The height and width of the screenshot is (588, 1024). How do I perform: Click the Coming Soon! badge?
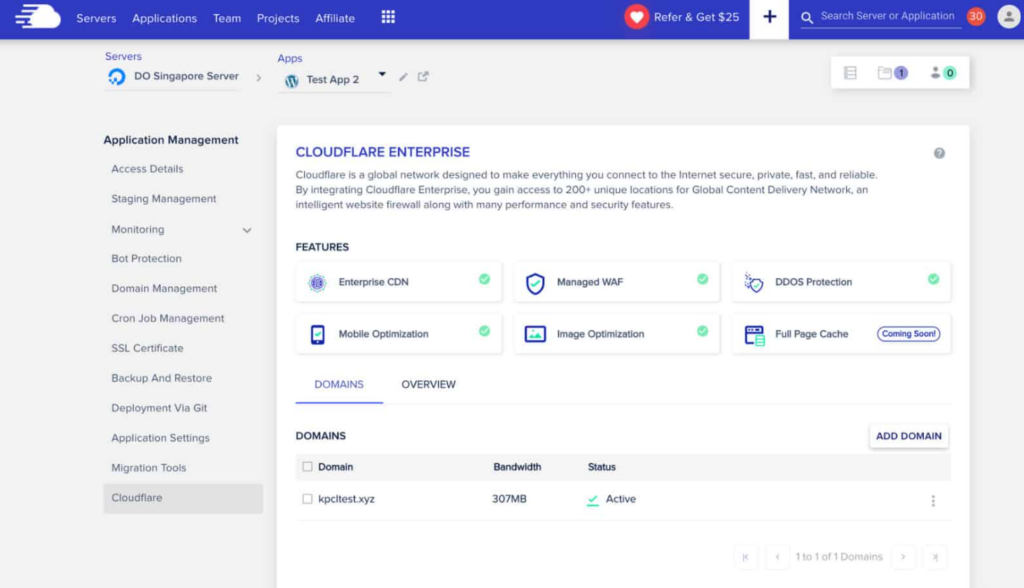click(908, 333)
